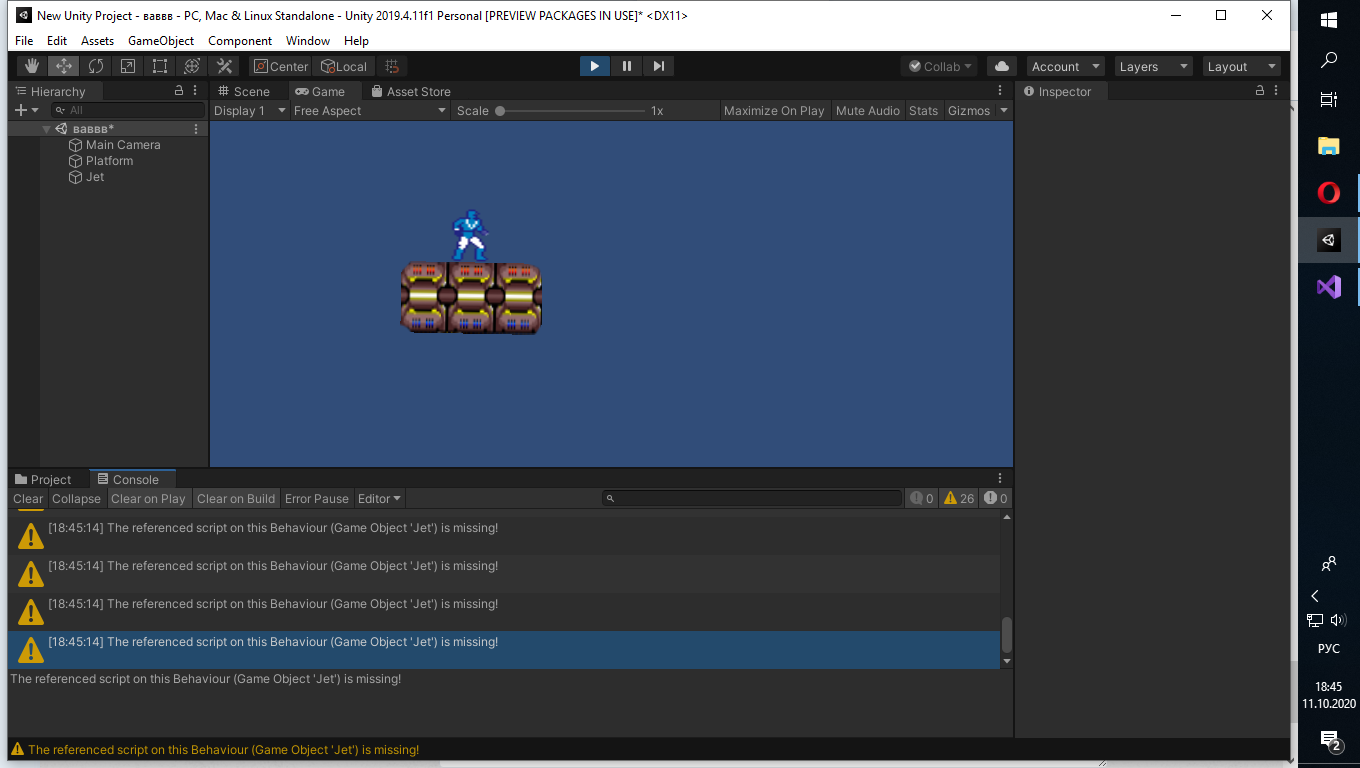
Task: Open Collab dropdown
Action: tap(941, 66)
